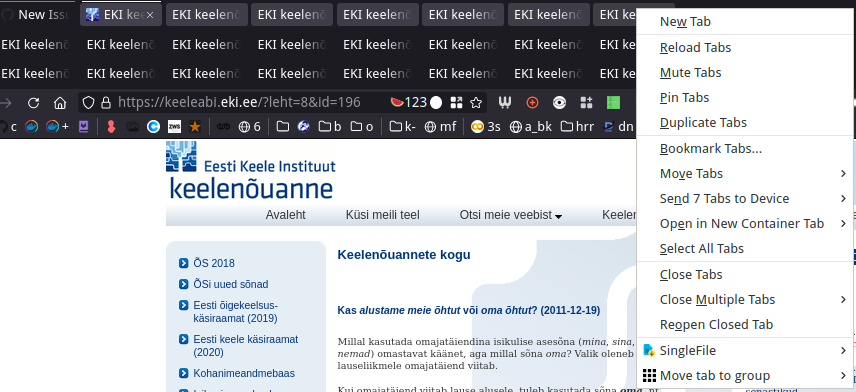
Task: Open the globe bookmark labeled mf
Action: (440, 127)
